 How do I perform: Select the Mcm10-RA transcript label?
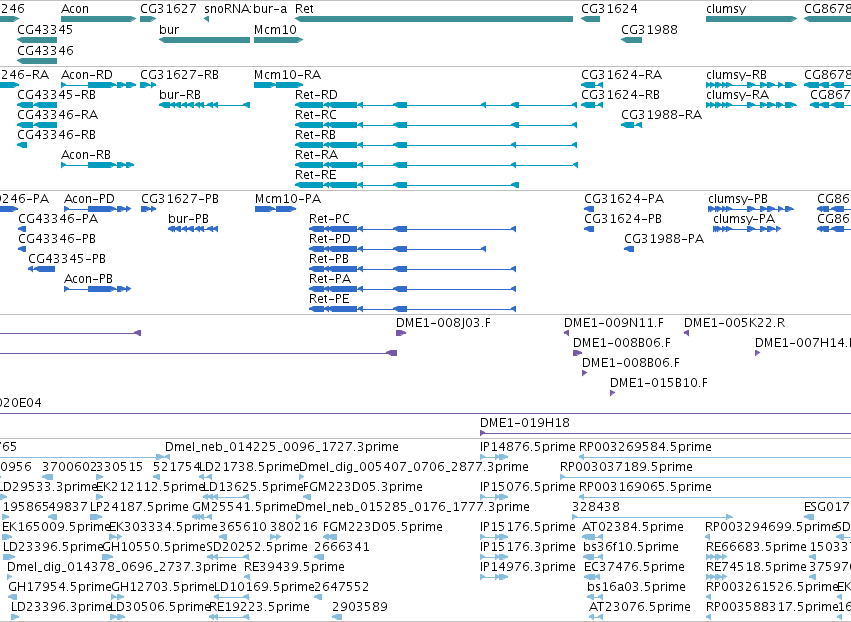[x=288, y=74]
